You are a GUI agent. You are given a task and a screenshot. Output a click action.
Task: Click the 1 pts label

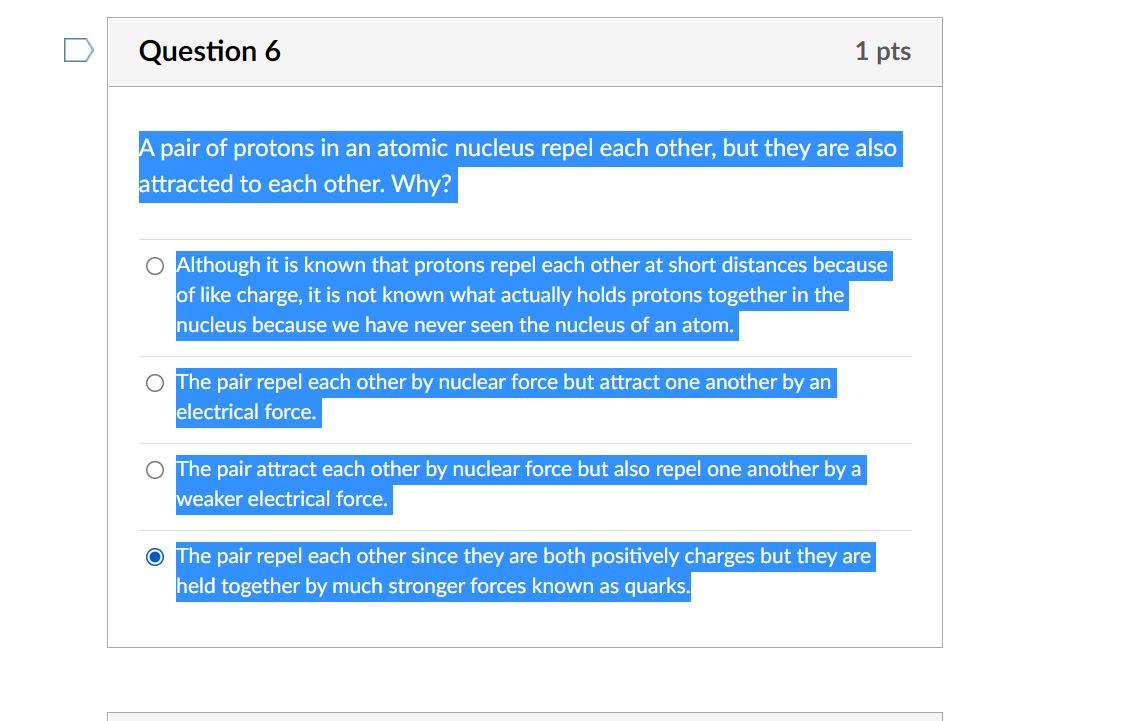pyautogui.click(x=882, y=51)
